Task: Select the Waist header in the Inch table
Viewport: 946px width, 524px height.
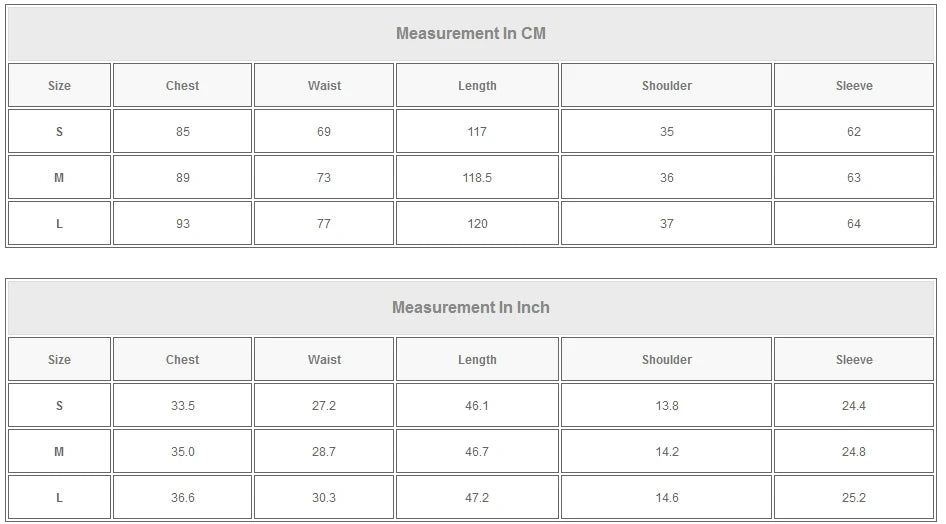Action: [x=324, y=360]
